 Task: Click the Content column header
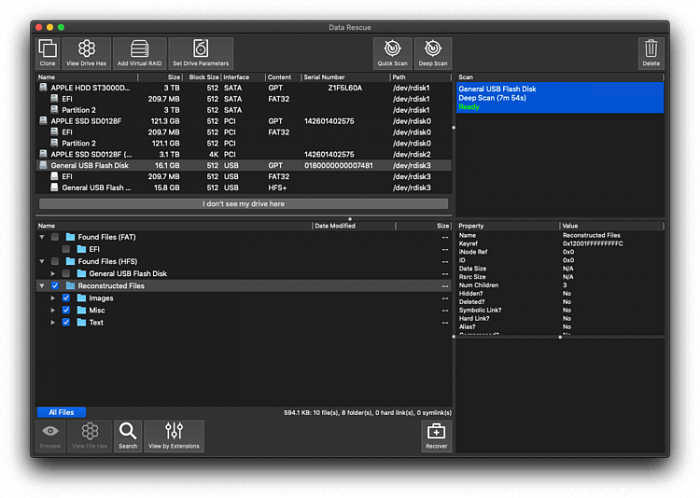[x=283, y=77]
